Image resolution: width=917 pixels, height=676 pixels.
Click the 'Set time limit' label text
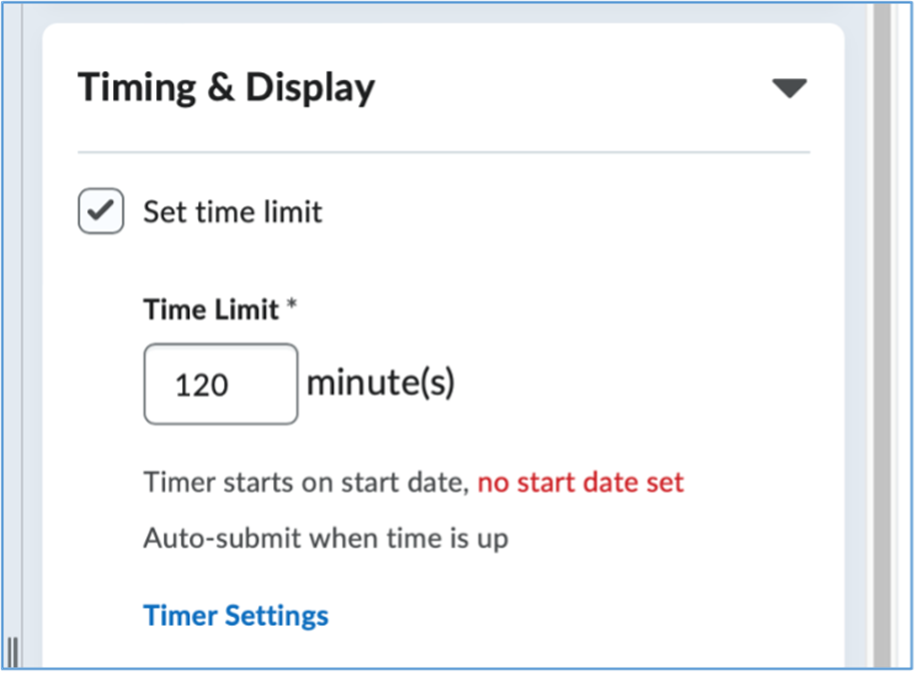pyautogui.click(x=233, y=212)
